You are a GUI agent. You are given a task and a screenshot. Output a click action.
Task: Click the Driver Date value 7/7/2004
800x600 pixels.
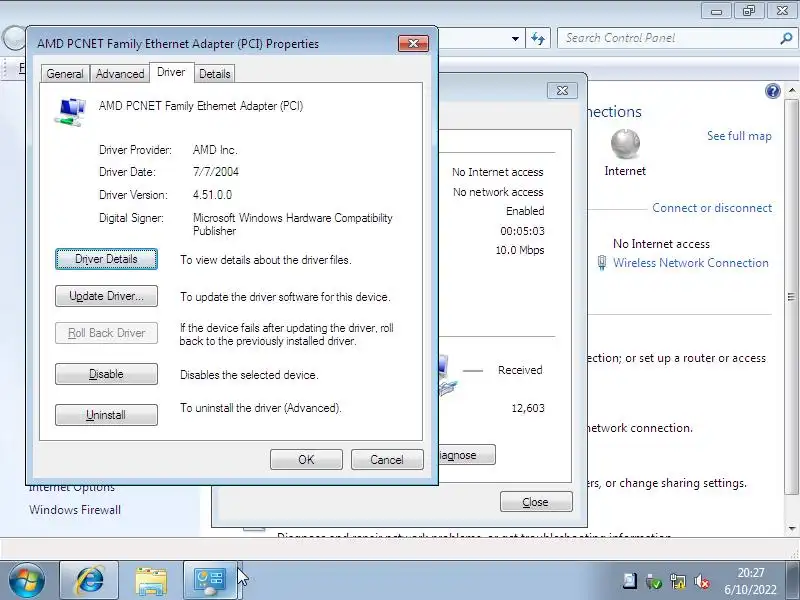coord(216,172)
